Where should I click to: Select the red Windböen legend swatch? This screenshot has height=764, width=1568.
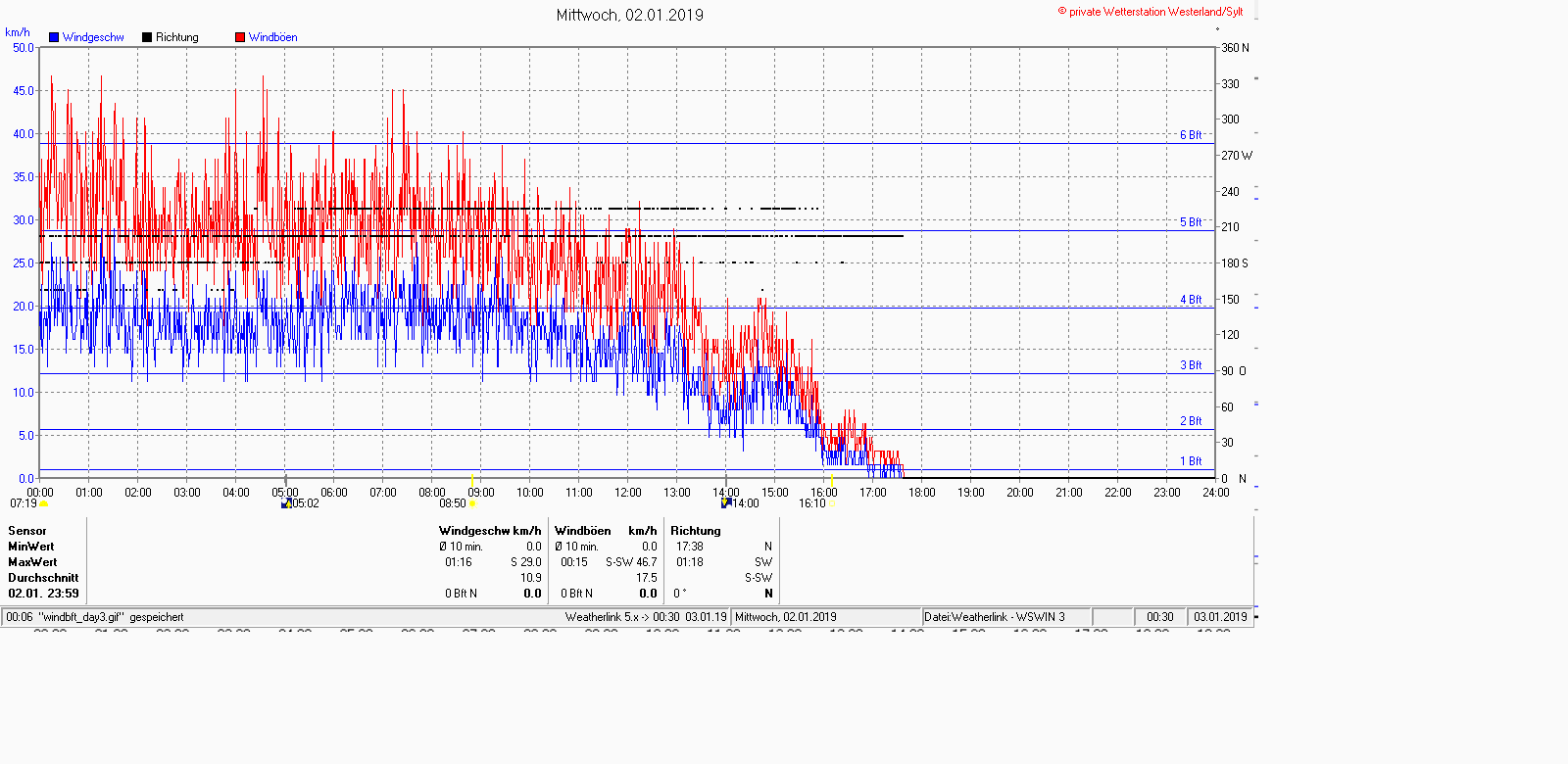[240, 37]
